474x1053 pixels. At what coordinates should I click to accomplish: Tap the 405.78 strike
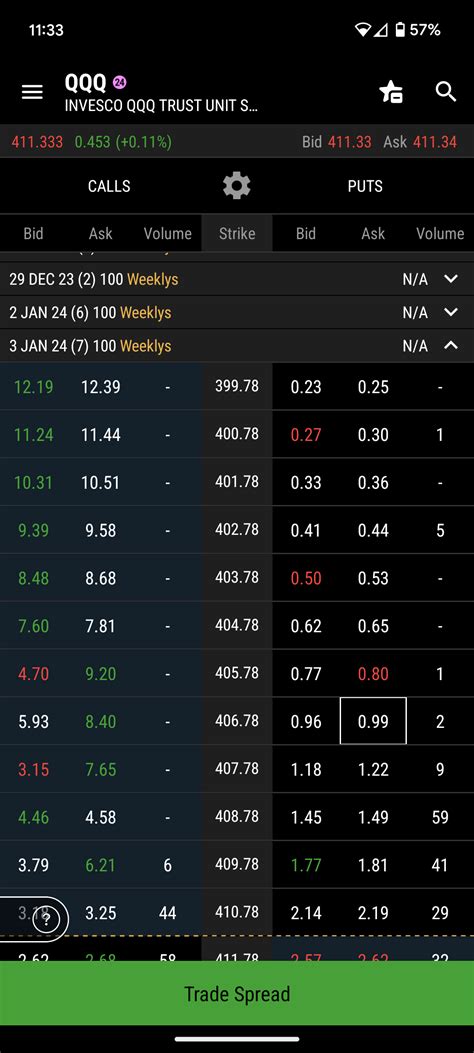[237, 672]
